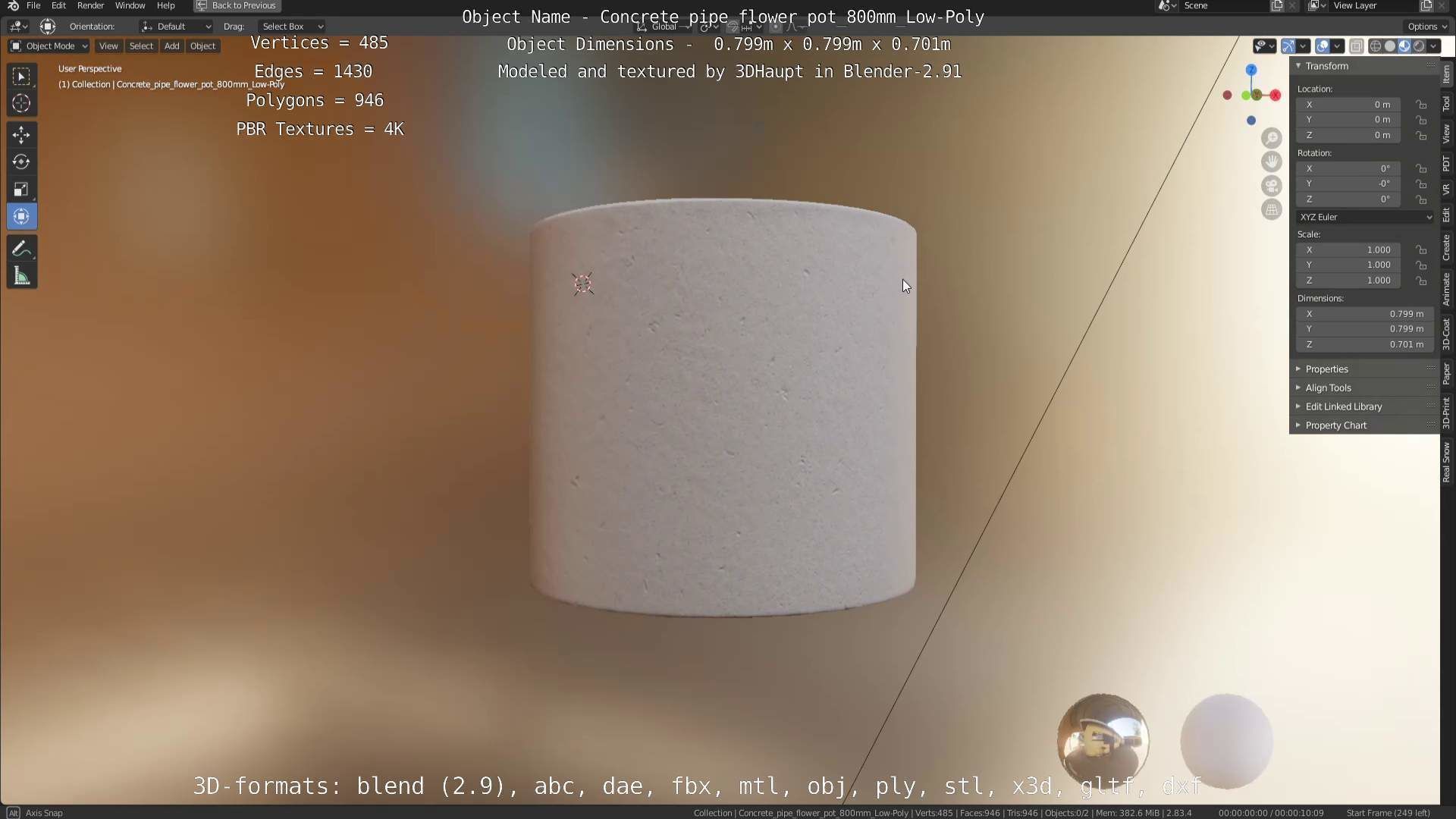Viewport: 1456px width, 819px height.
Task: Lock the Scale Y value
Action: tap(1422, 265)
